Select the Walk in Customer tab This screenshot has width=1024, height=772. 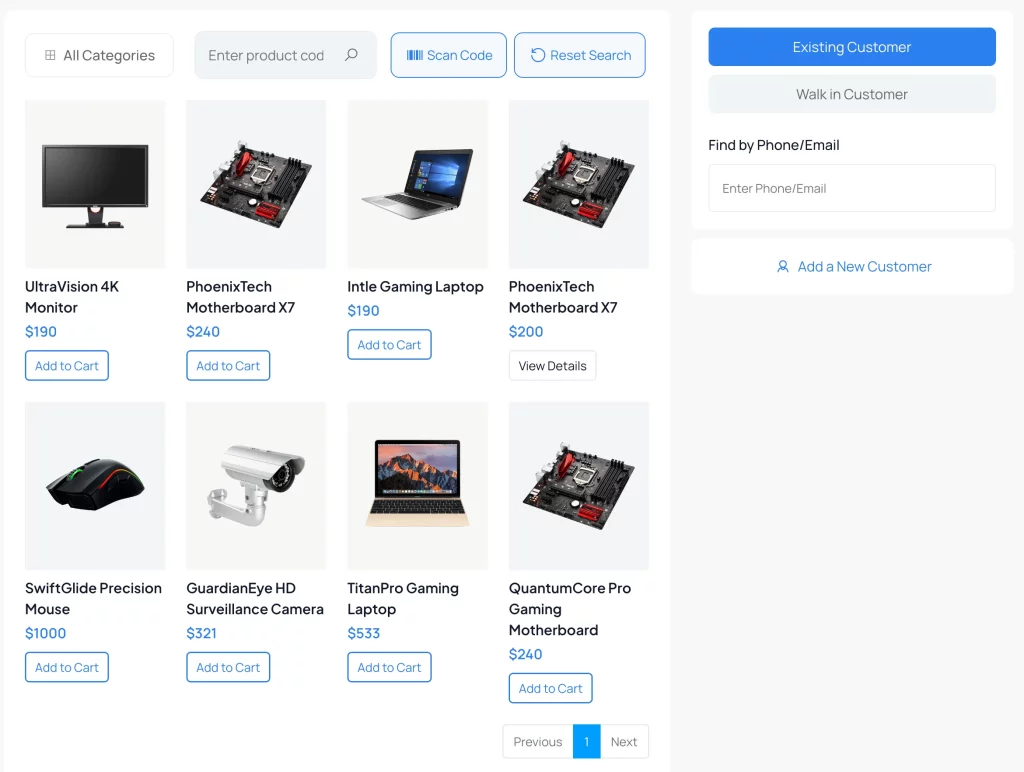click(x=852, y=94)
